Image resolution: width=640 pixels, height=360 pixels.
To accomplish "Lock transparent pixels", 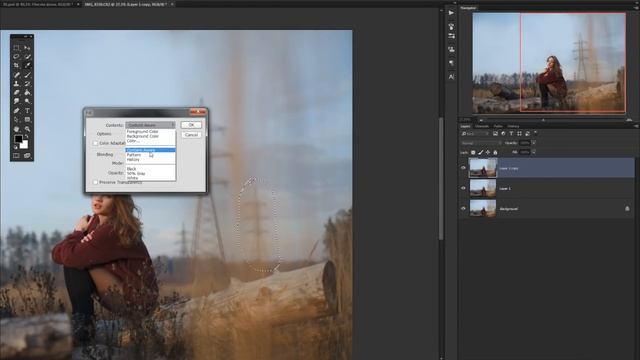I will pyautogui.click(x=473, y=152).
